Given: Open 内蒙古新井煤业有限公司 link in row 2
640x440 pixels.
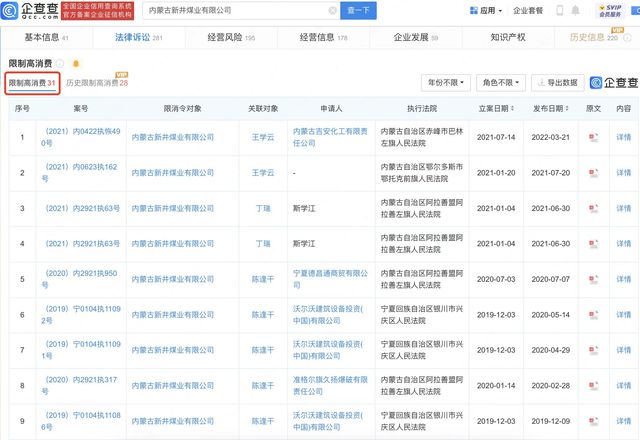Looking at the screenshot, I should [x=173, y=173].
